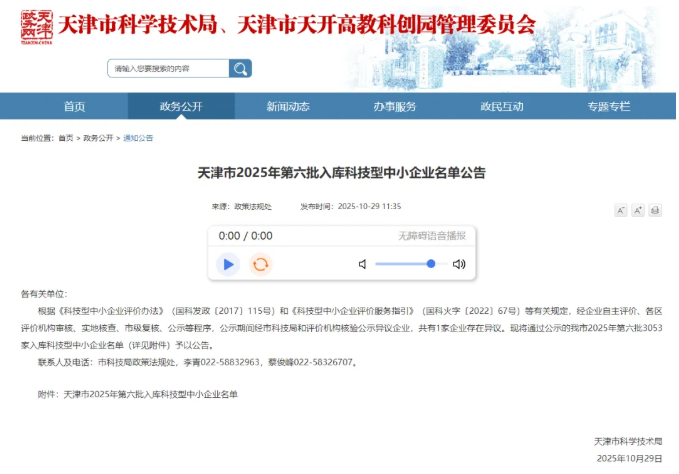The width and height of the screenshot is (679, 474).
Task: Open the attached 科技型中小企业名单 file
Action: (x=150, y=394)
